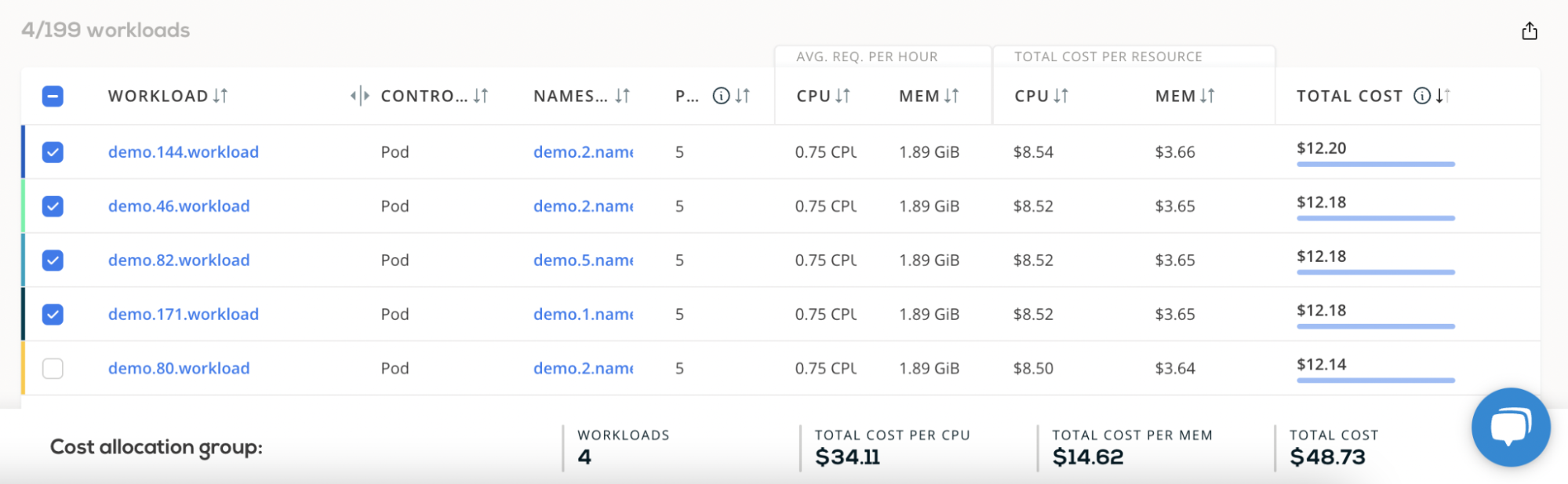The image size is (1568, 484).
Task: Open demo.82.workload link
Action: (x=179, y=260)
